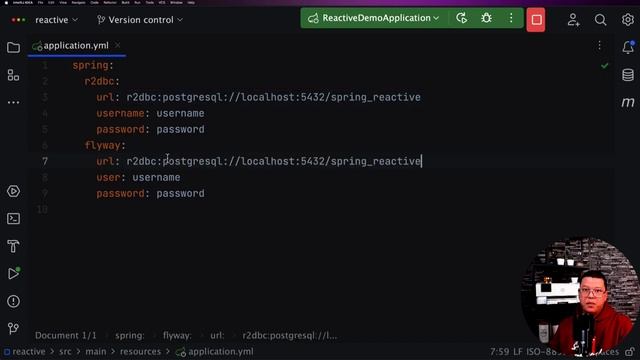This screenshot has height=360, width=640.
Task: Open IDE settings gear
Action: tap(628, 20)
